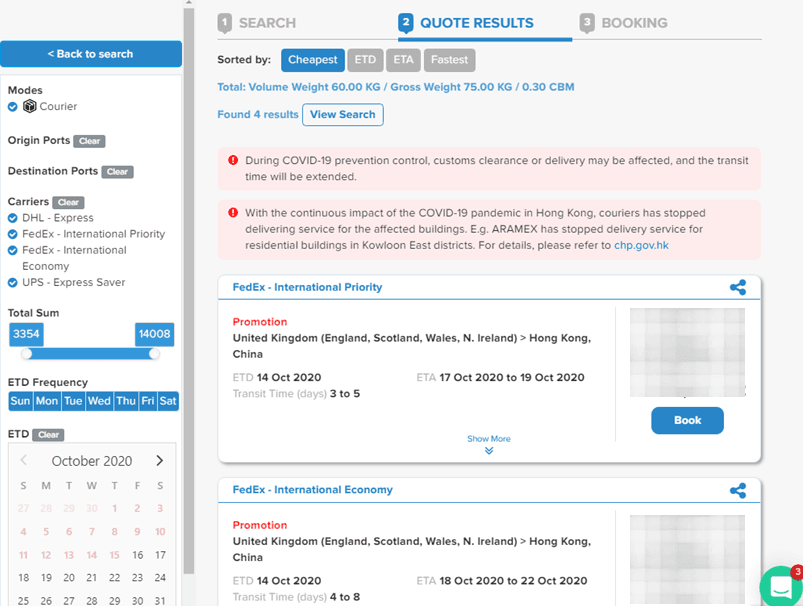
Task: Go to next month in calendar
Action: pyautogui.click(x=159, y=461)
